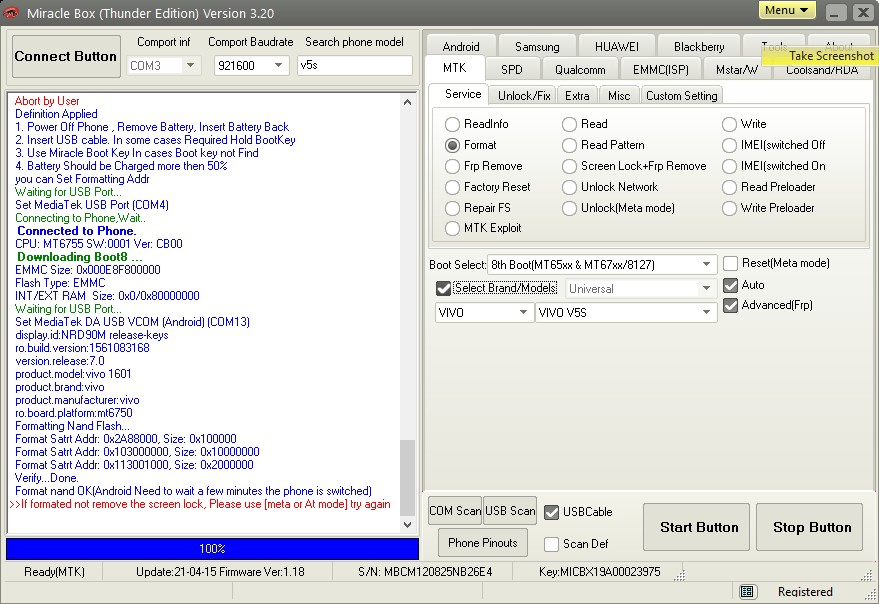
Task: Switch to the Extra sub-tab
Action: (x=577, y=95)
